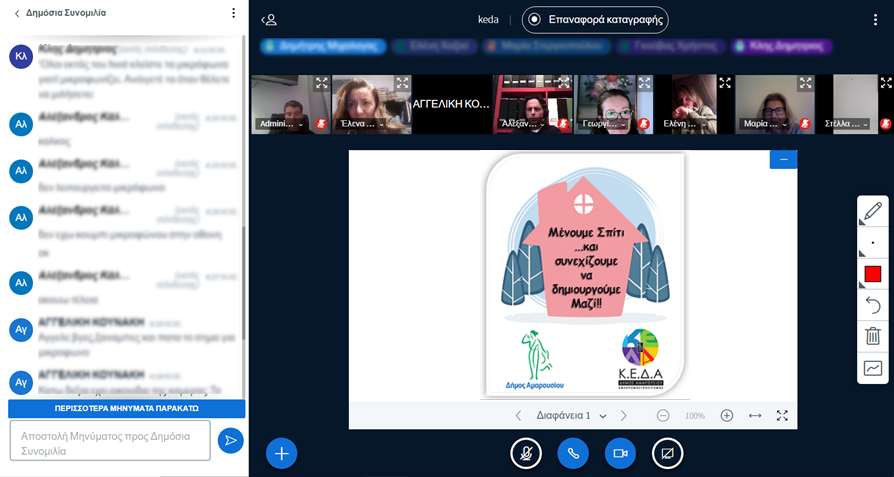The image size is (894, 477).
Task: Open the drawing thickness selector
Action: point(872,242)
